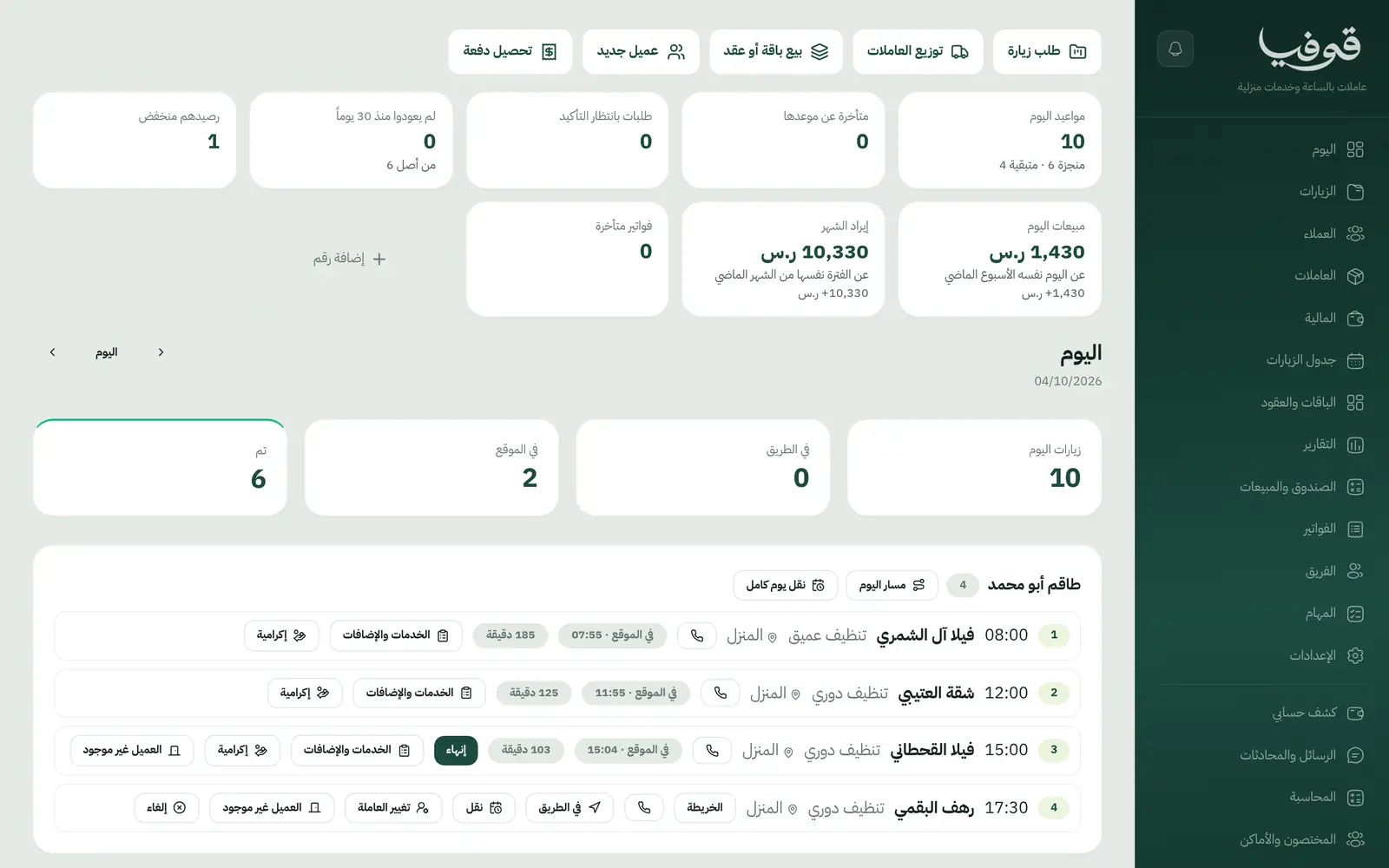Filter visits by the في الموقع card

(x=431, y=468)
